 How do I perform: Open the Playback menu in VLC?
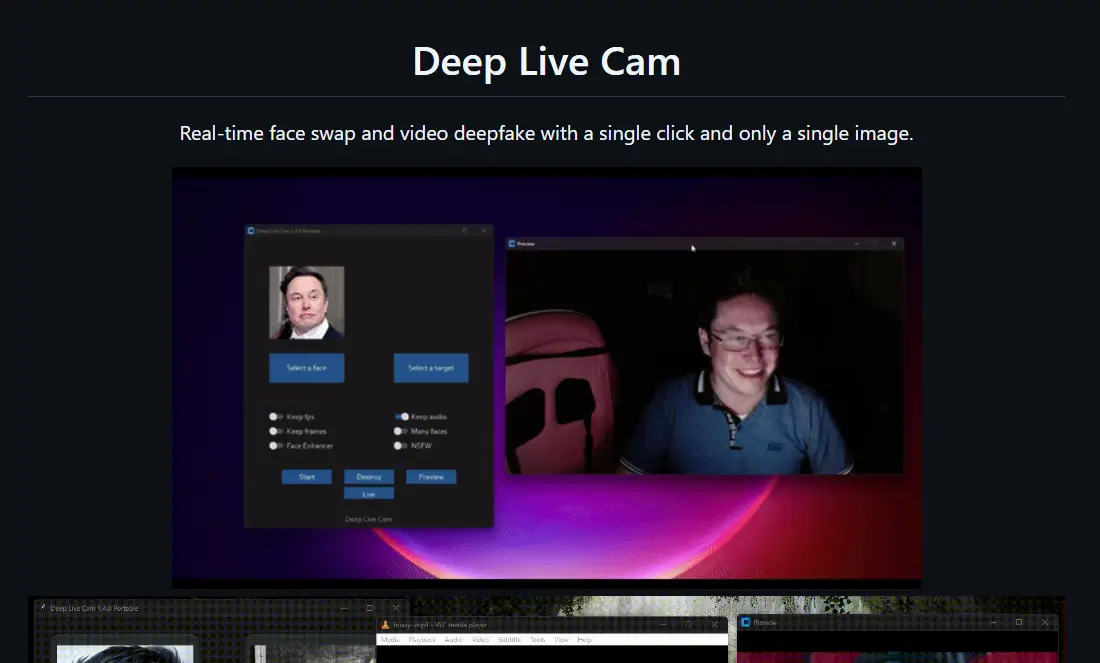421,640
